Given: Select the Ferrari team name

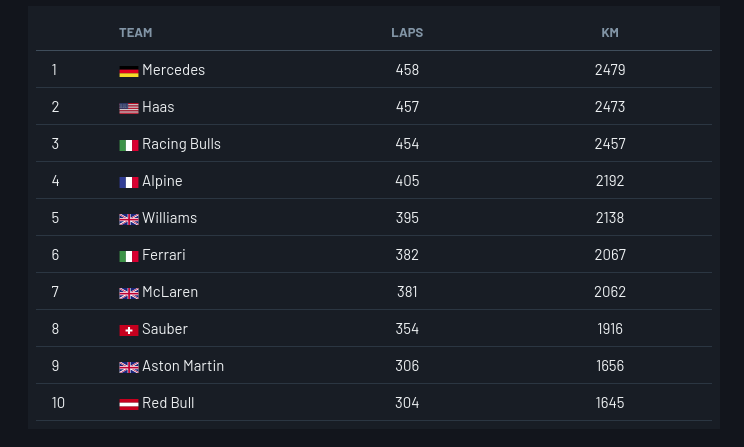Looking at the screenshot, I should tap(164, 255).
